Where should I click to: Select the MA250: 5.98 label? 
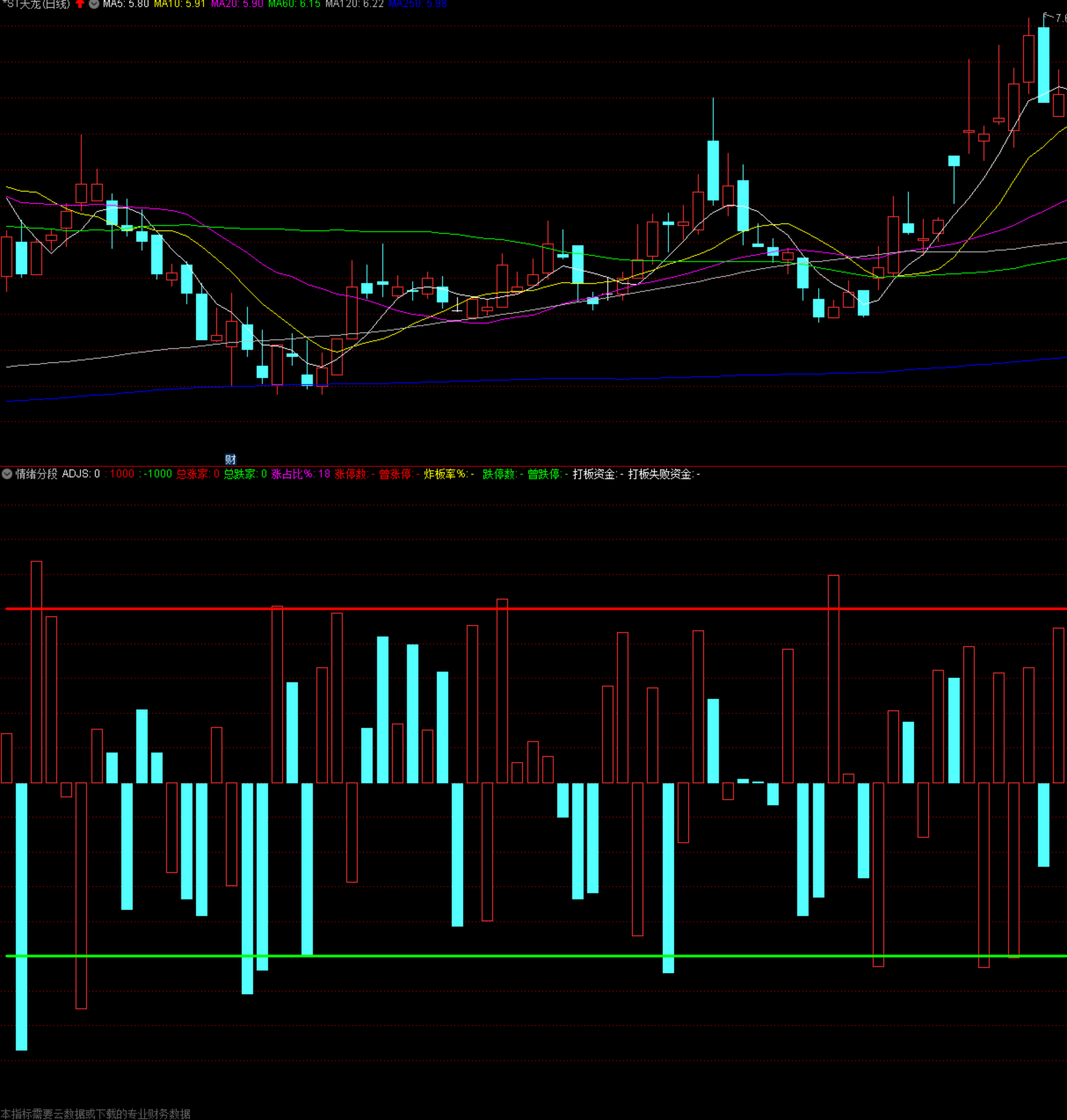tap(418, 4)
